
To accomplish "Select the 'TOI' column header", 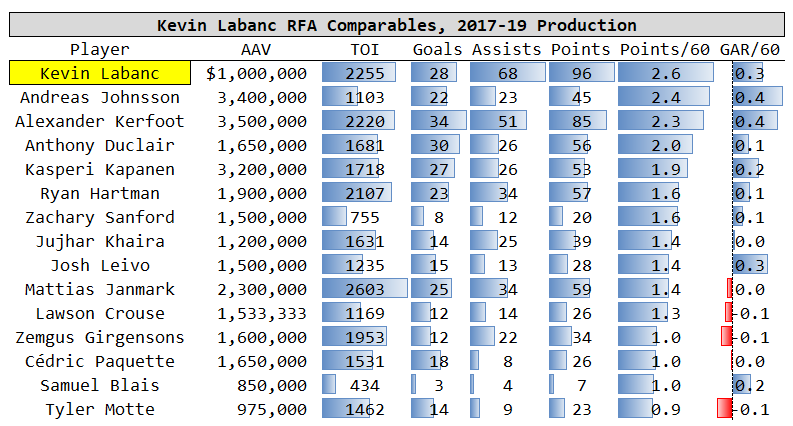I will click(x=365, y=50).
